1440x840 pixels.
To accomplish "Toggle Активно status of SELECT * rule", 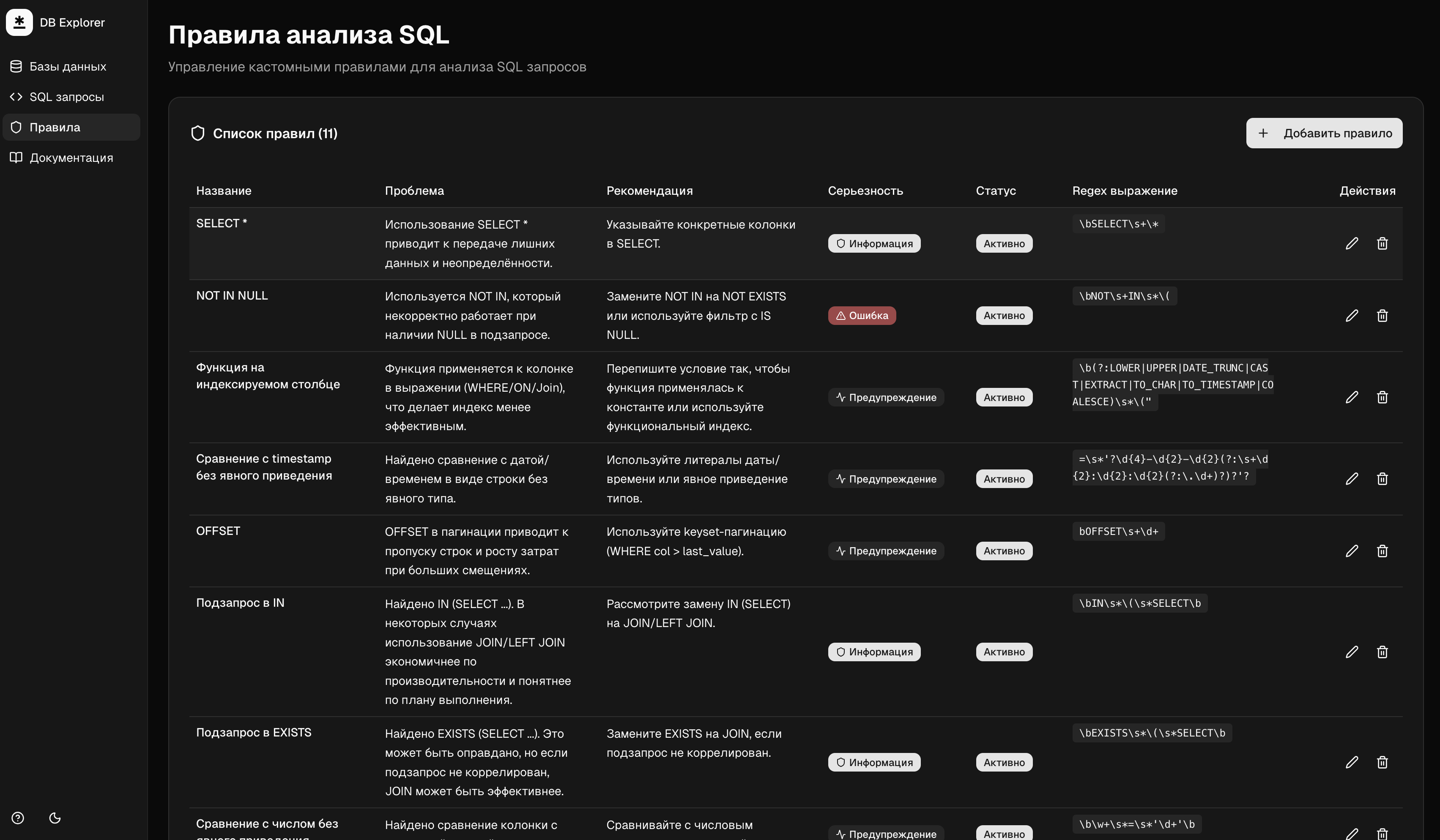I will tap(1003, 243).
